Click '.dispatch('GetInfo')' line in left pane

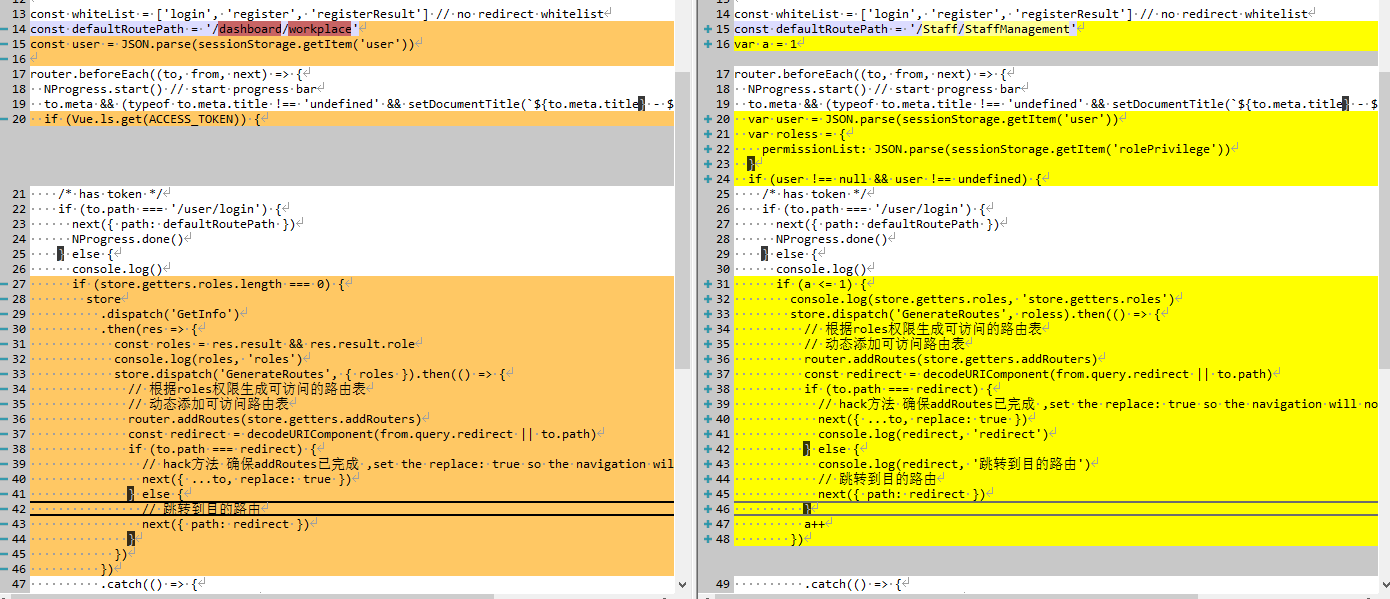pyautogui.click(x=169, y=314)
